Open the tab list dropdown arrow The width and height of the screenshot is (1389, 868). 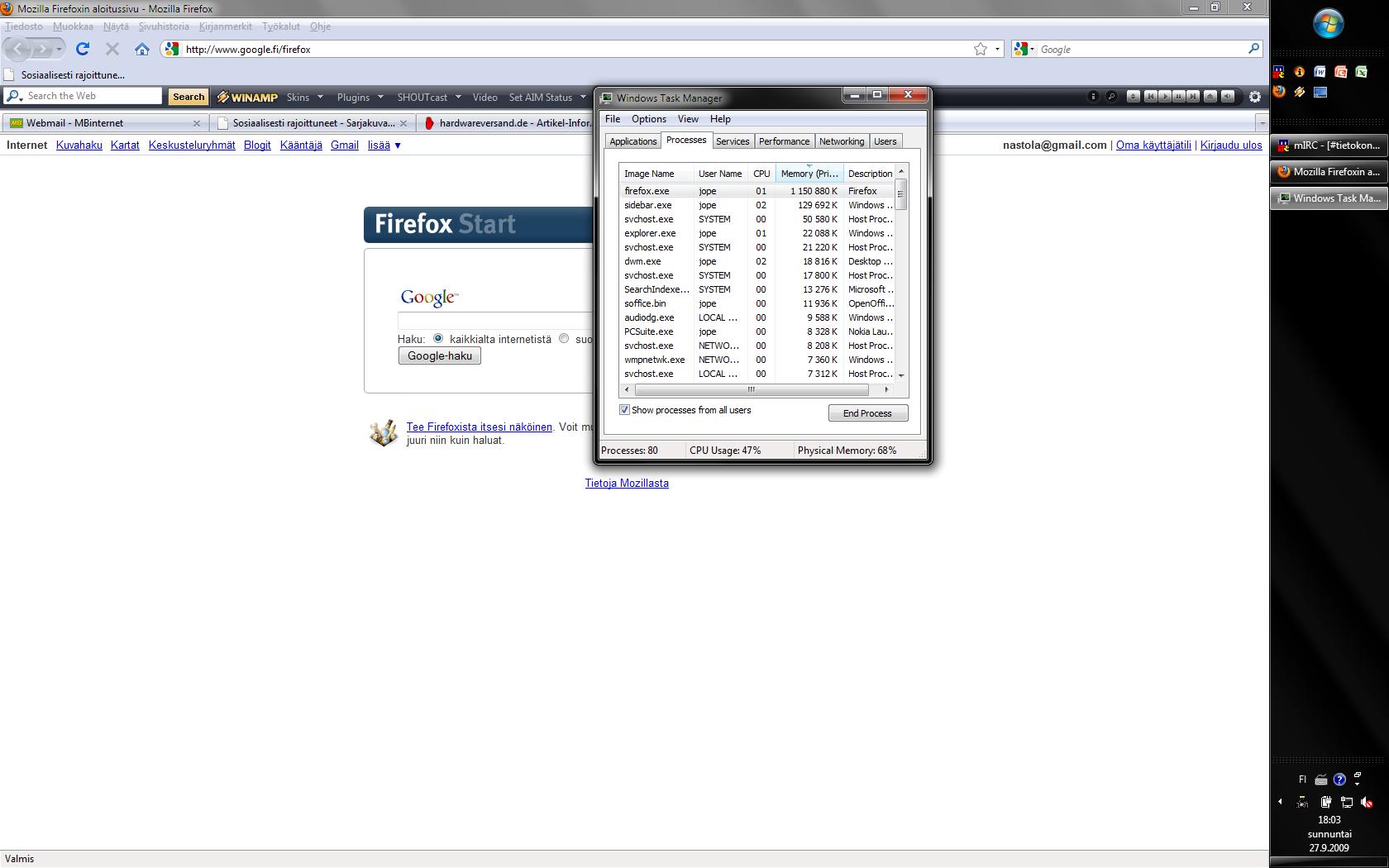pos(1262,123)
